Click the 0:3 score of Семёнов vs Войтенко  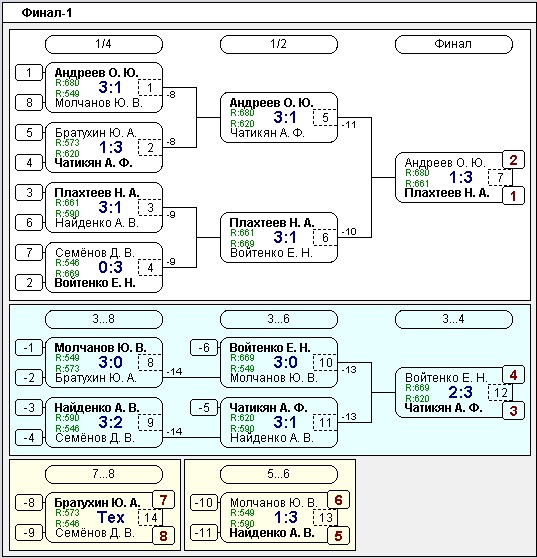point(110,267)
